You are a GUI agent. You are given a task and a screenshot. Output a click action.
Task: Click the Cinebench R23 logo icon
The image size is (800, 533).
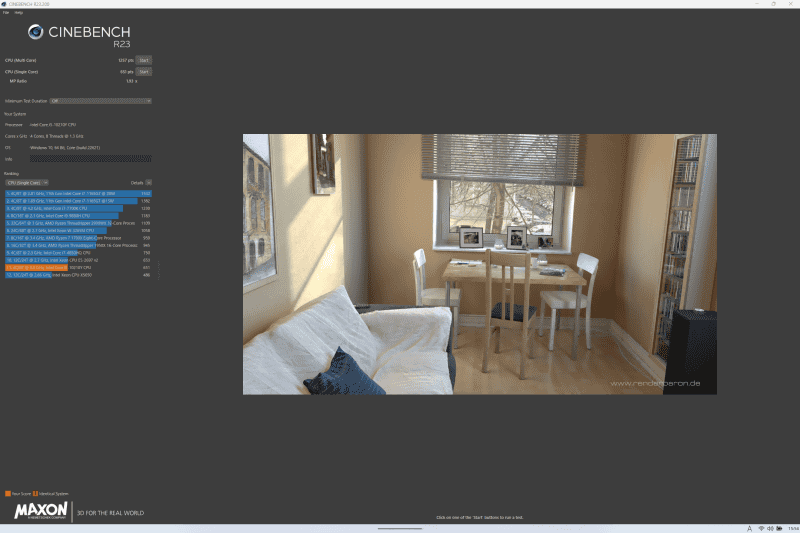click(35, 32)
